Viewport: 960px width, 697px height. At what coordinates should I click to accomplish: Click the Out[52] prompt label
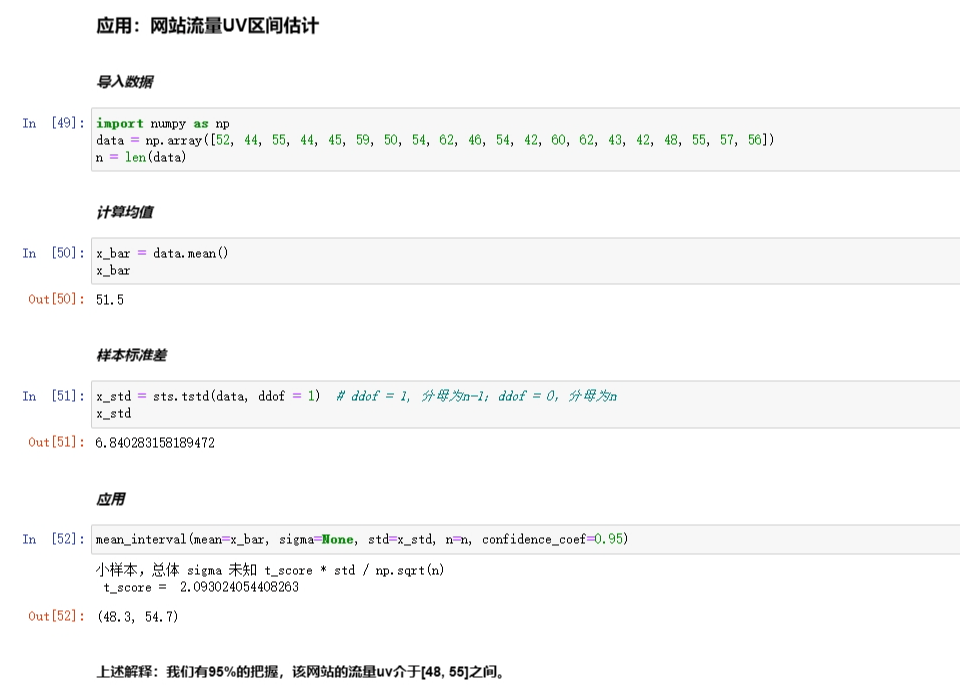point(56,616)
